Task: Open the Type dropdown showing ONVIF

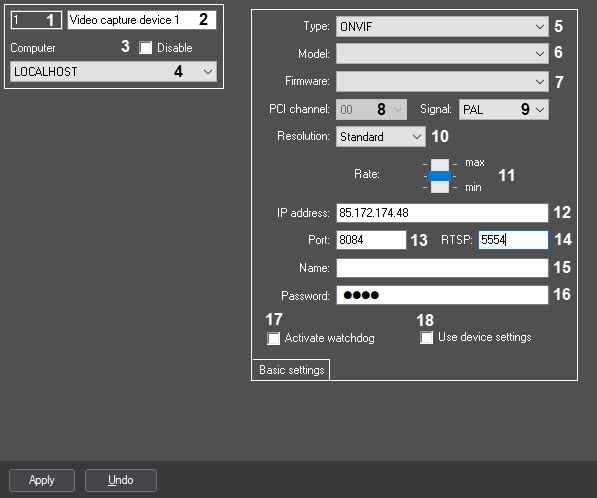Action: 442,27
